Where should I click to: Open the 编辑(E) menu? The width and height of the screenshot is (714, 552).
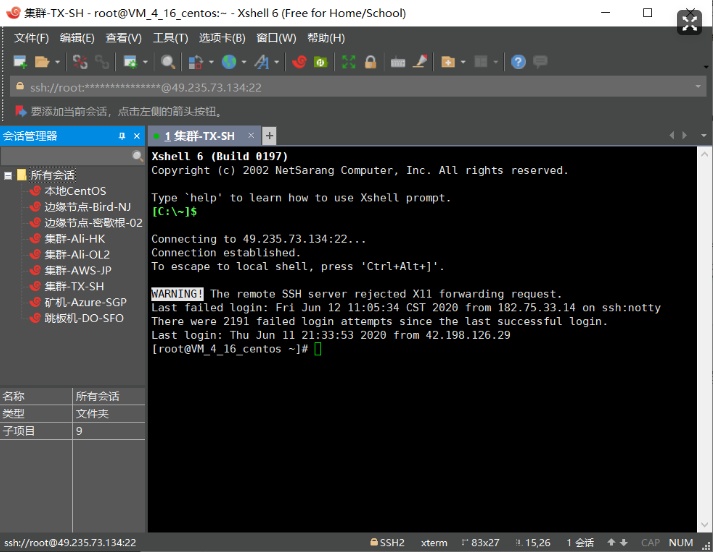[x=77, y=38]
